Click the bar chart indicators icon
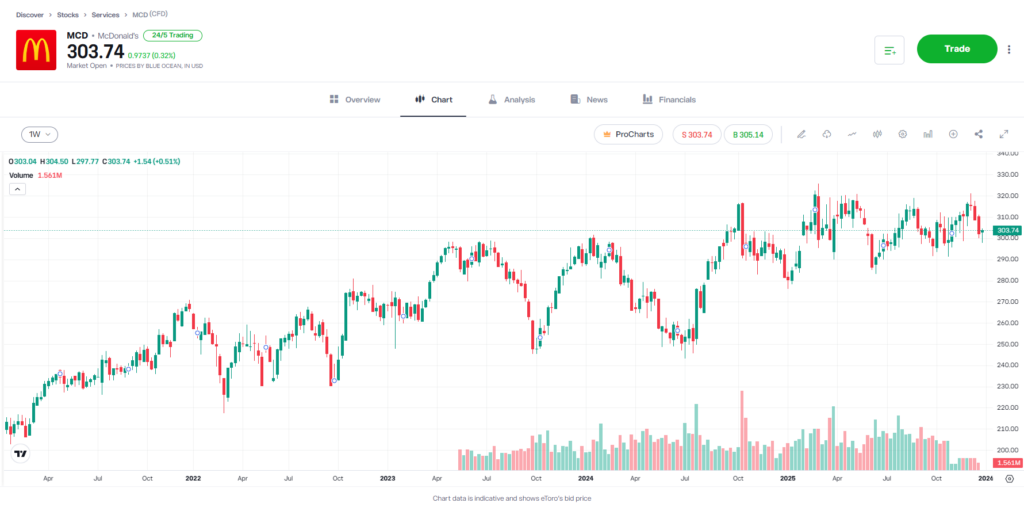Screen dimensions: 1024x507 [x=928, y=134]
